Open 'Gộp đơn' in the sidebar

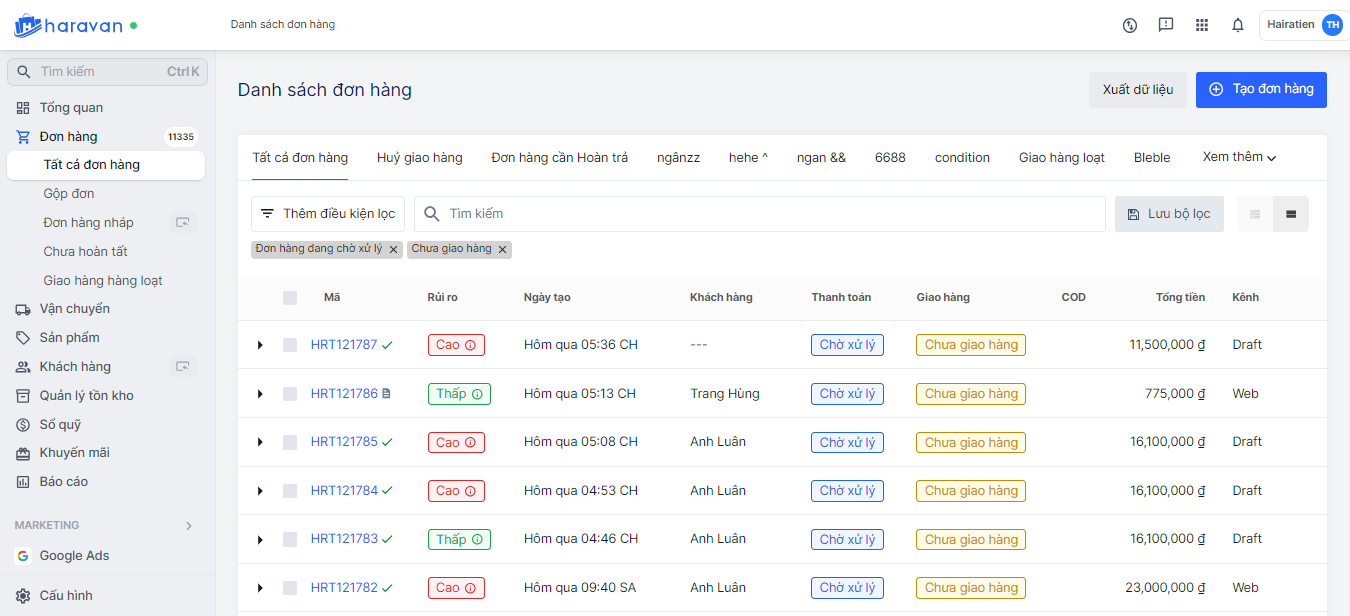[69, 194]
